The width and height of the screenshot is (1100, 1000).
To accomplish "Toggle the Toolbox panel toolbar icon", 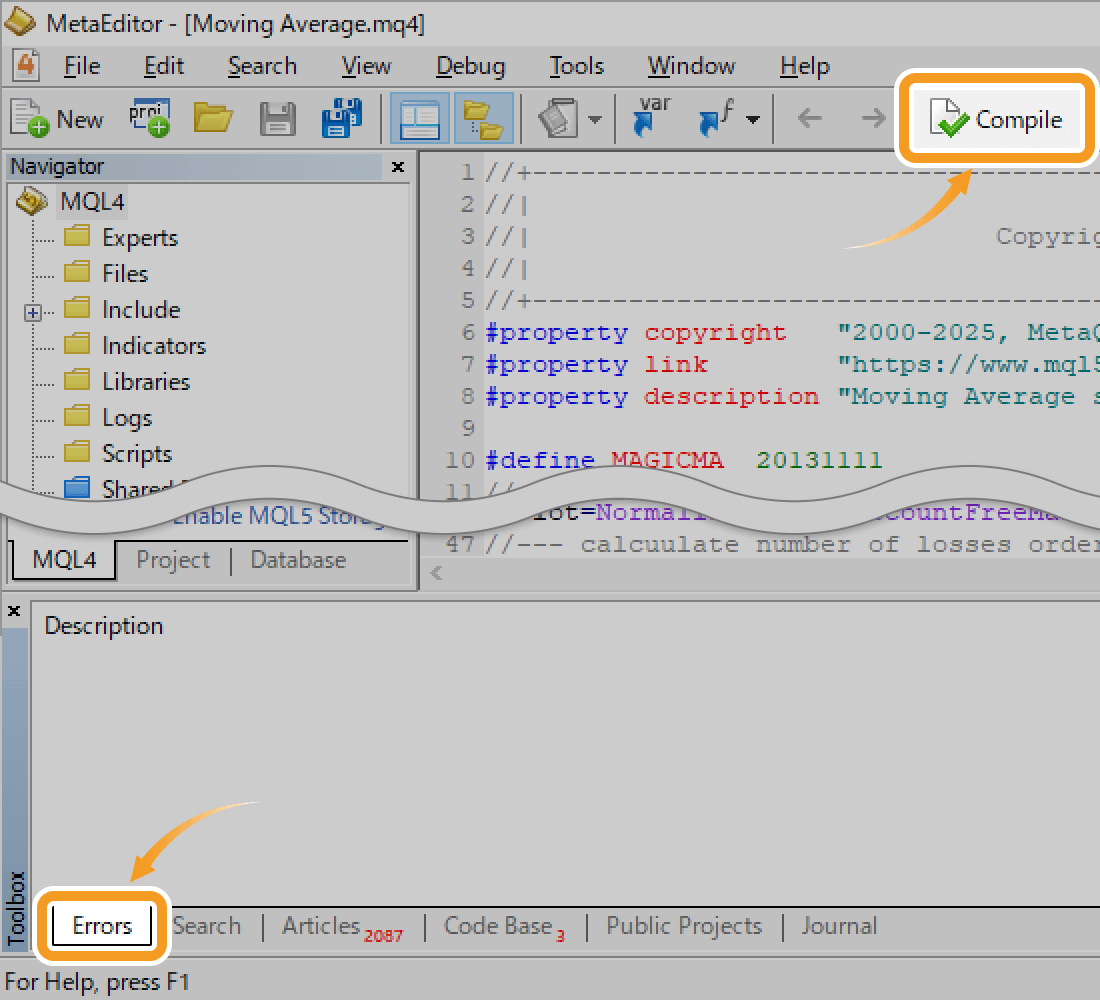I will click(484, 119).
